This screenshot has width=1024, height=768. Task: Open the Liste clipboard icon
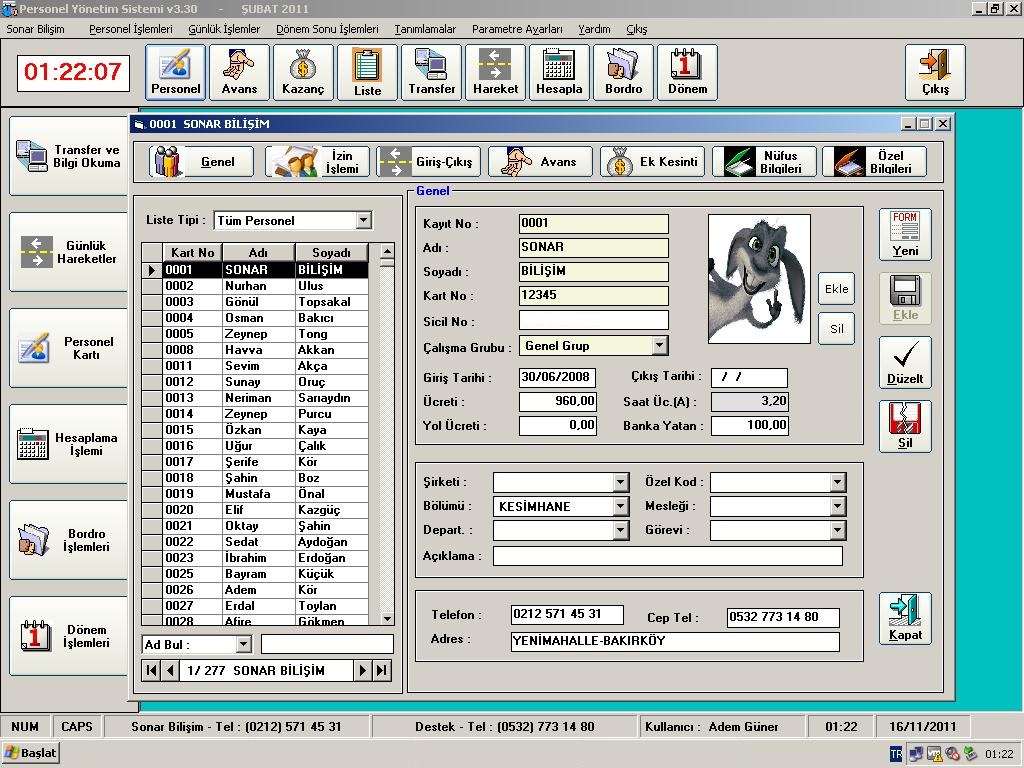tap(367, 72)
